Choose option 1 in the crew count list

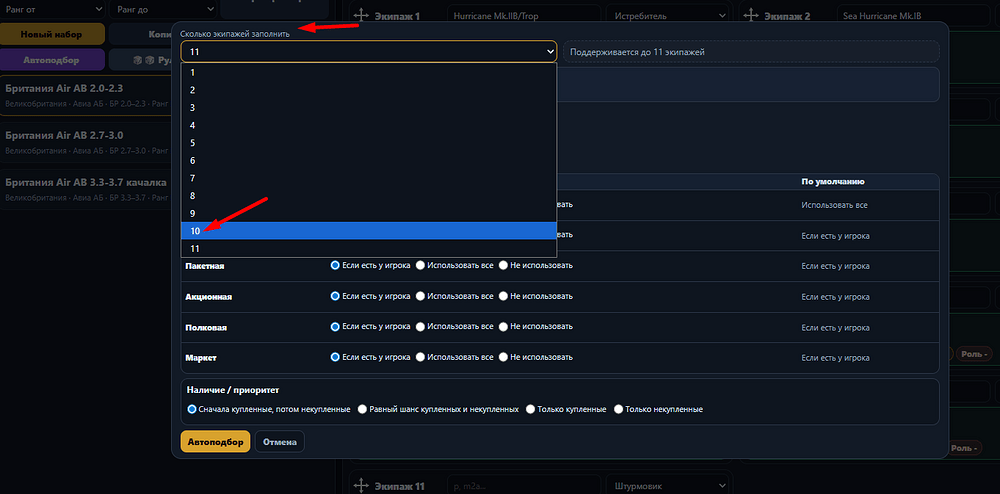click(369, 72)
